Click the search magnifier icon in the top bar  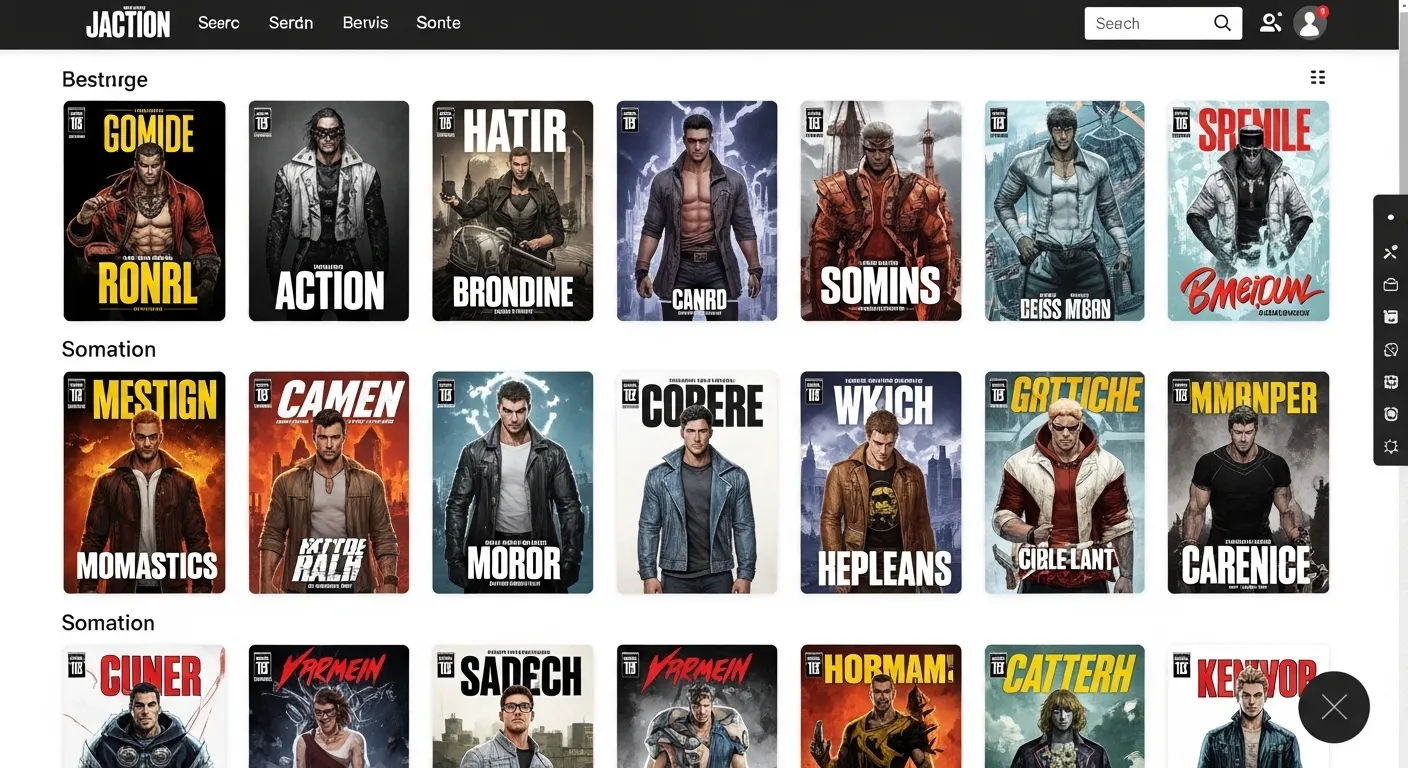point(1221,22)
